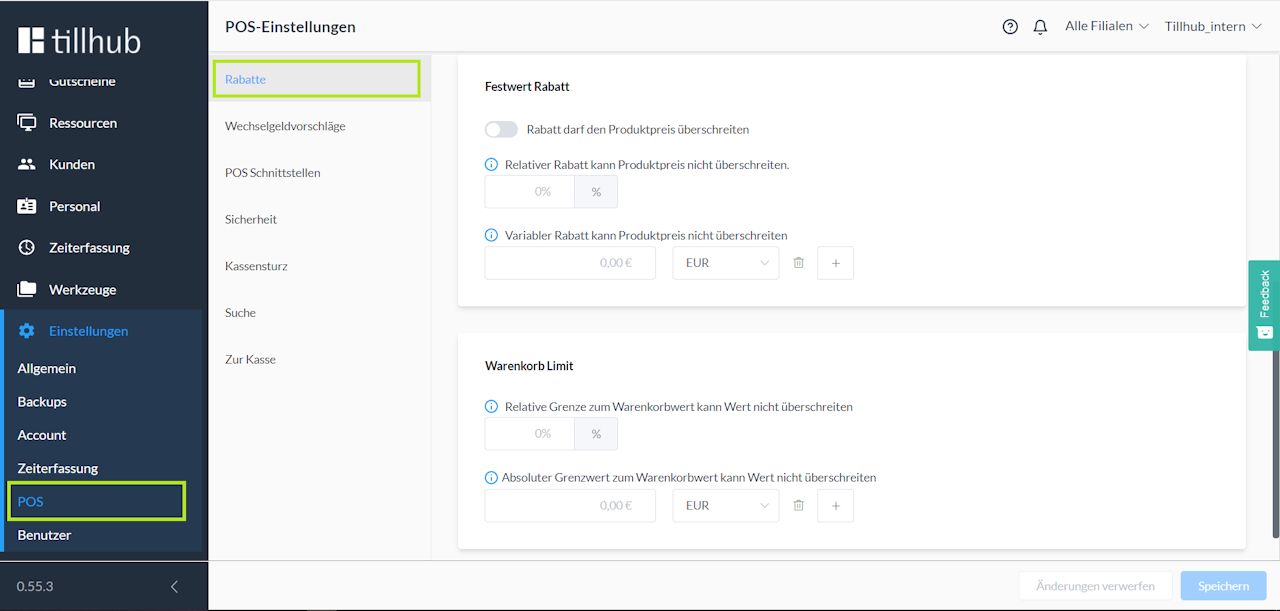Open the Feedback side tab
The image size is (1280, 611).
pyautogui.click(x=1264, y=305)
